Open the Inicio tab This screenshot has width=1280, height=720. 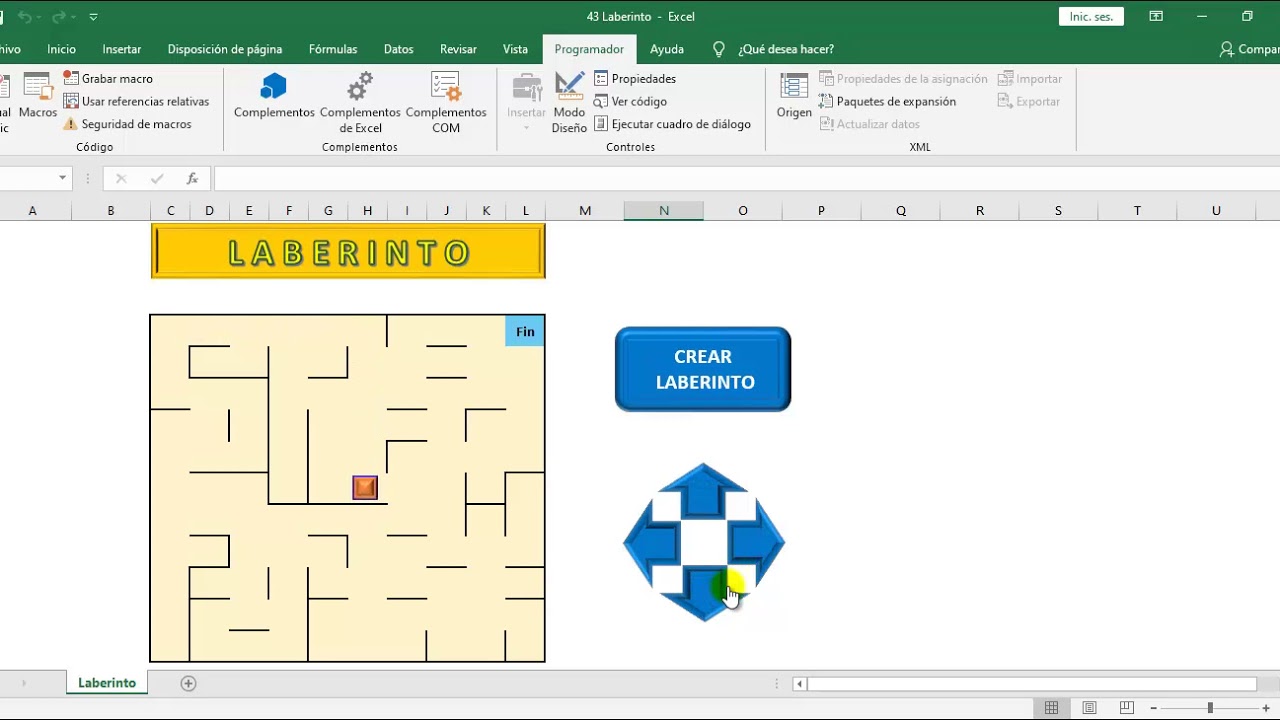[61, 49]
